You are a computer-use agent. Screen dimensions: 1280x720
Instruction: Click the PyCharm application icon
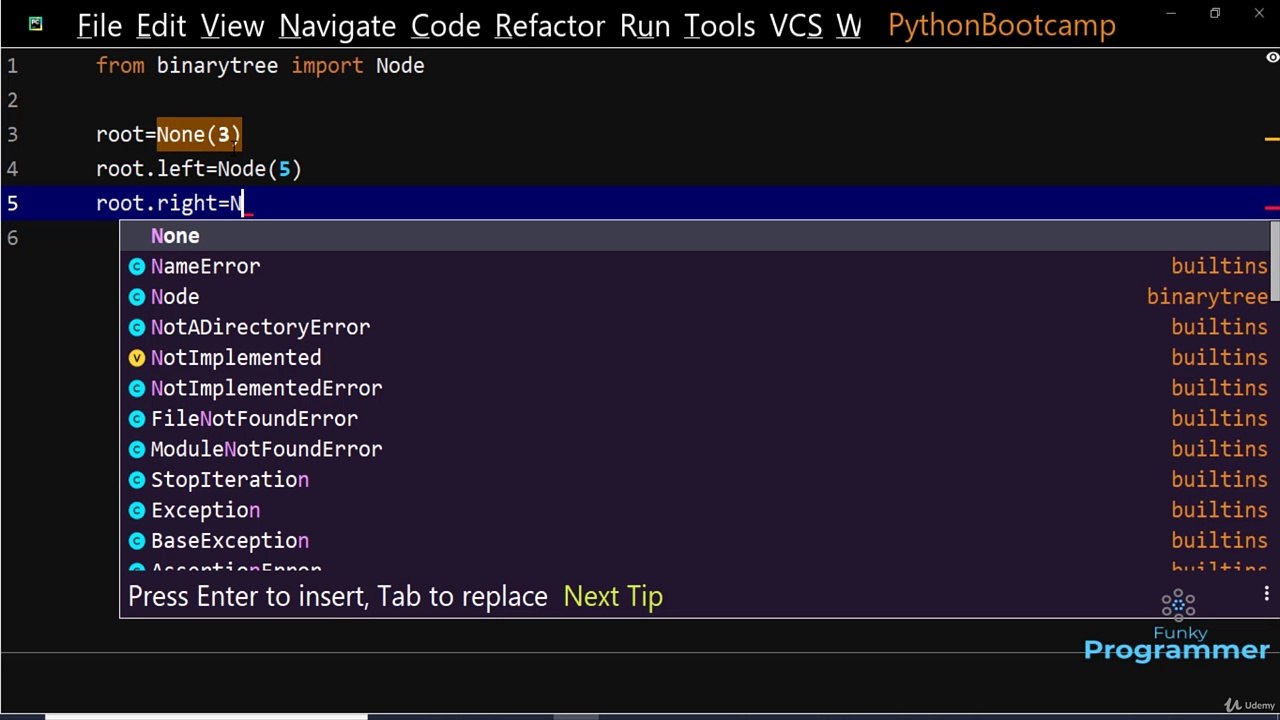coord(36,24)
